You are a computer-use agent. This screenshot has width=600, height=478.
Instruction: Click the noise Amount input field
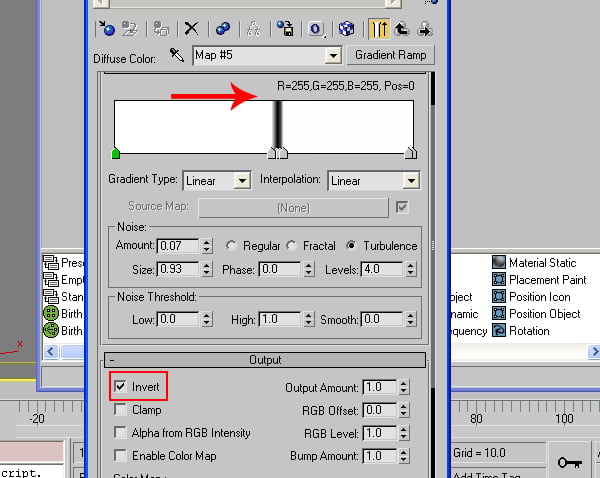178,245
